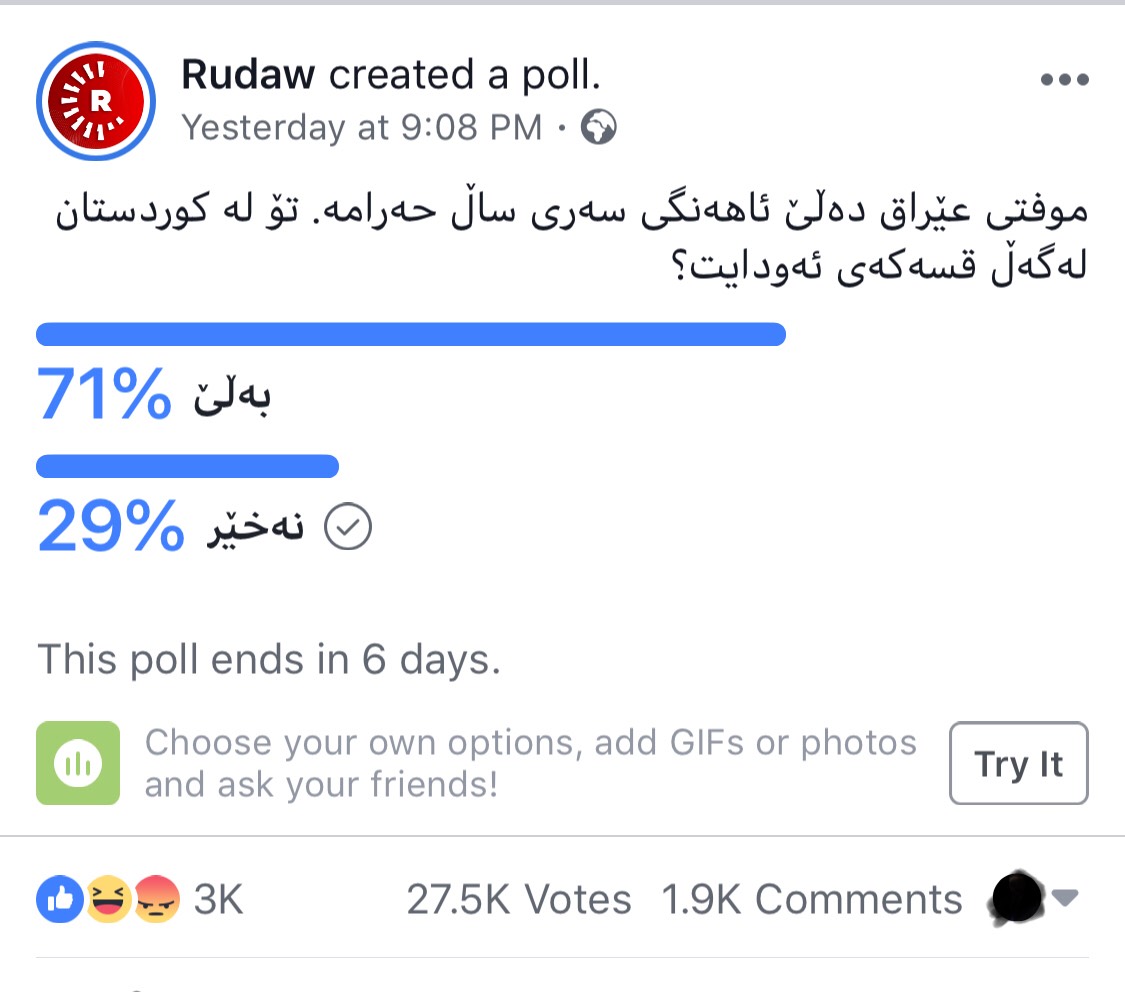Tap the public globe privacy icon
The image size is (1125, 992).
point(599,128)
